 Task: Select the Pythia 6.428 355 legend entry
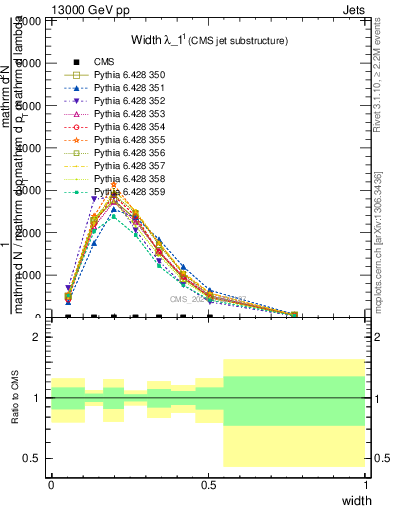click(129, 140)
